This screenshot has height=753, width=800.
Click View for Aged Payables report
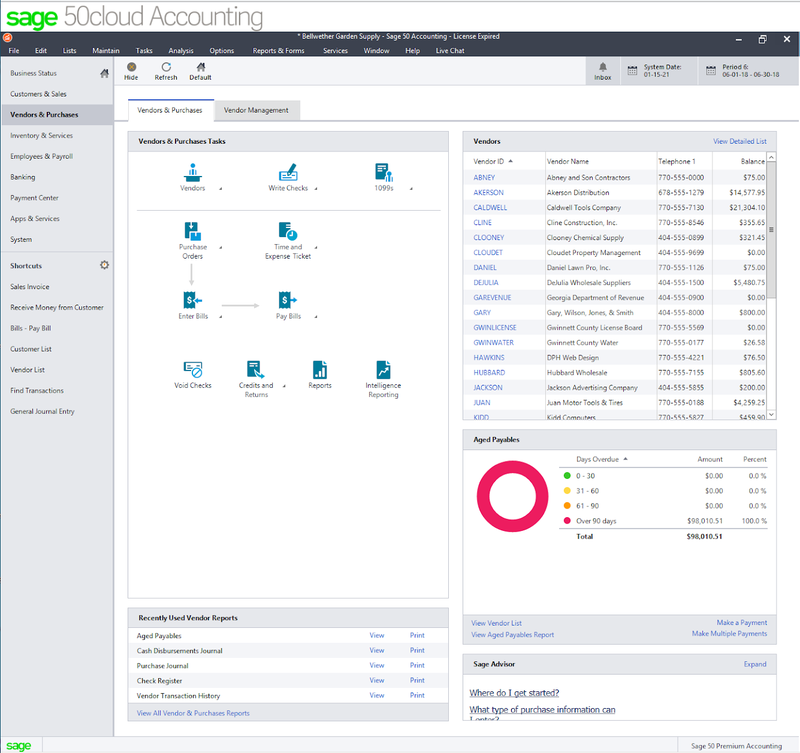(377, 635)
